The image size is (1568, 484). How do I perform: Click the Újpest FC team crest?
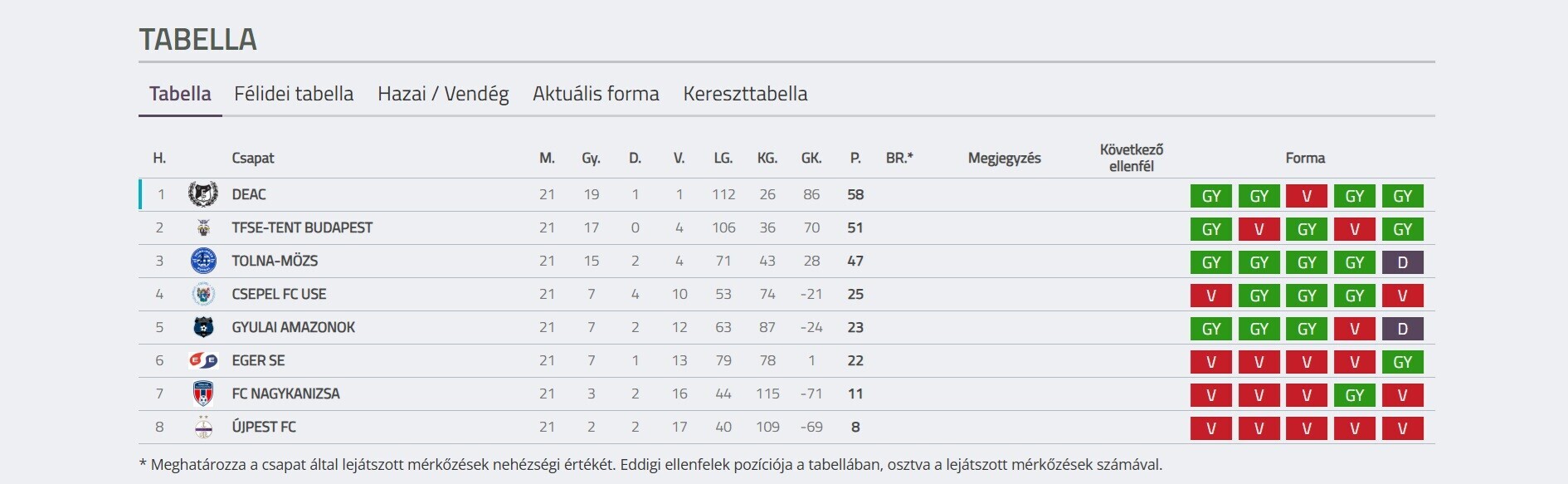pyautogui.click(x=202, y=427)
